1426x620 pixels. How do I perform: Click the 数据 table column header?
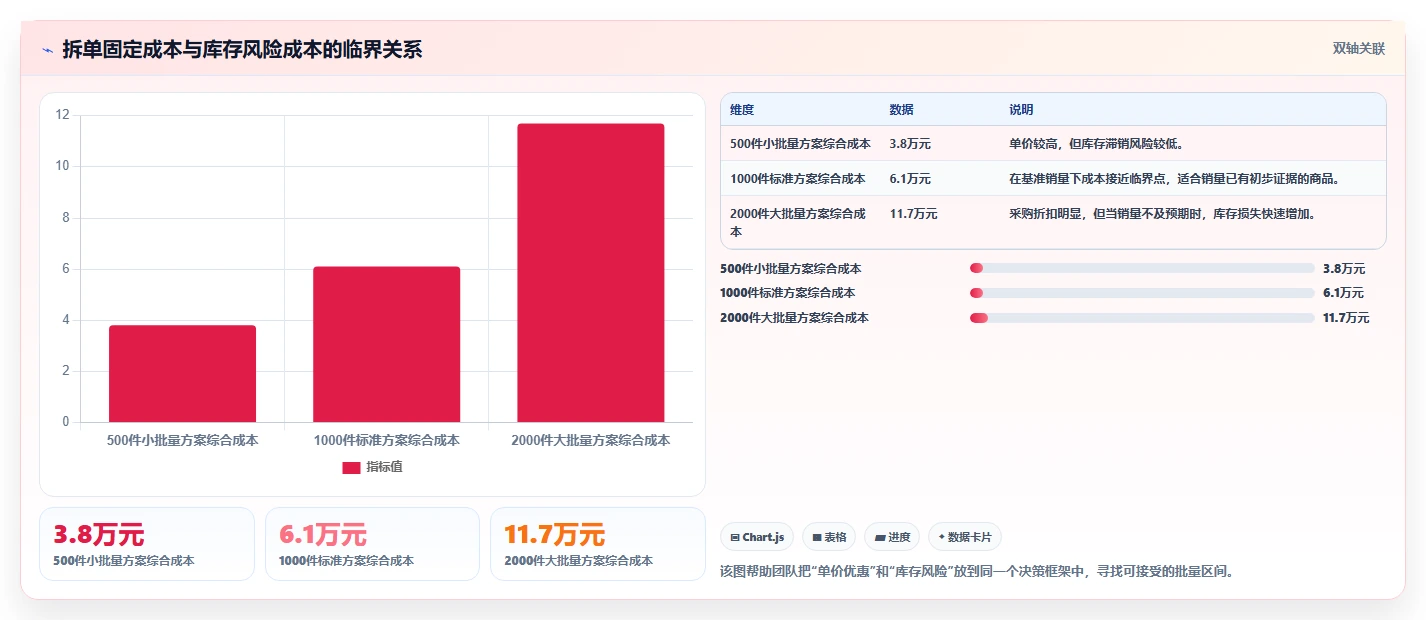pos(901,110)
